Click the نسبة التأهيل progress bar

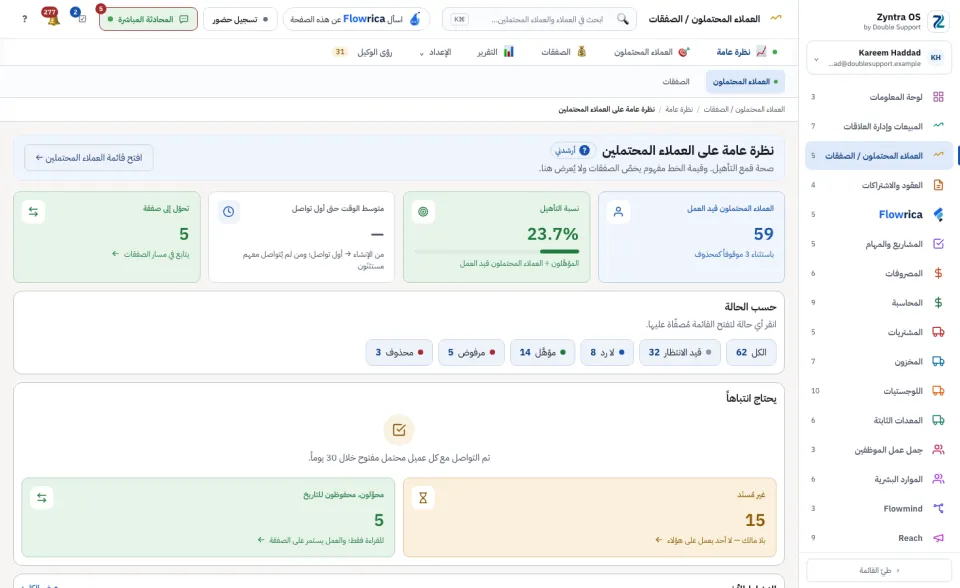tap(497, 251)
